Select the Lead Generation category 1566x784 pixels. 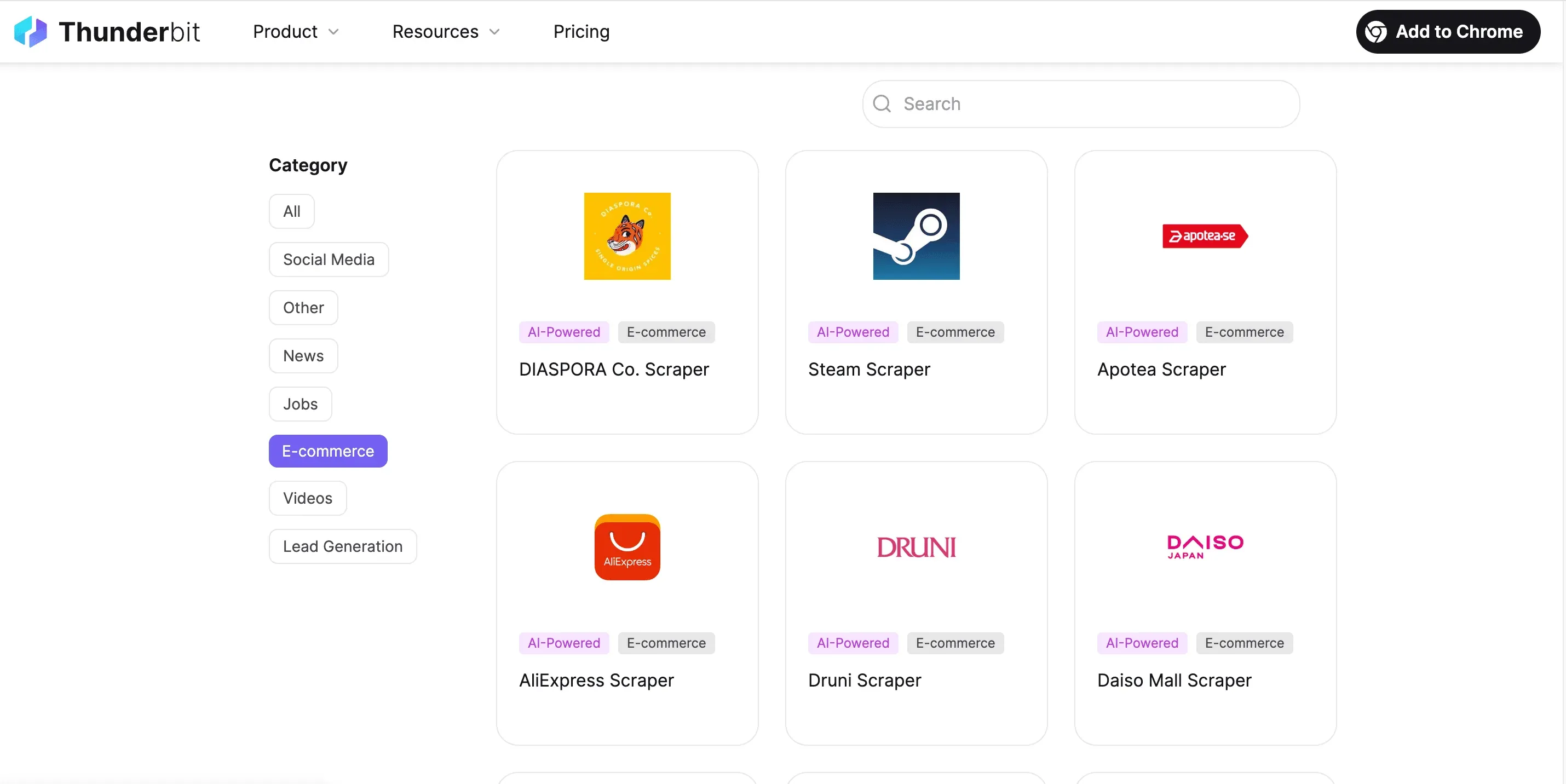coord(343,546)
